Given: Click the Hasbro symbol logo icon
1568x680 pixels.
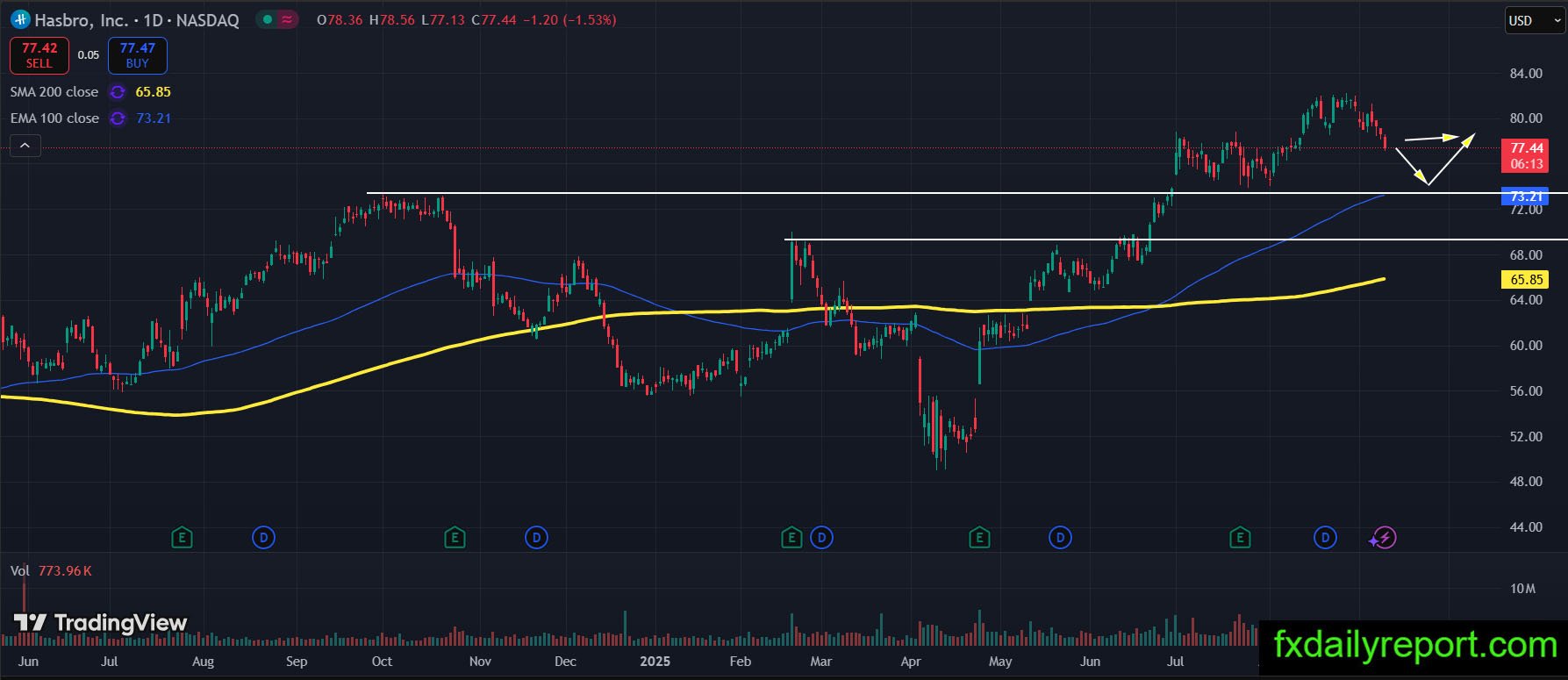Looking at the screenshot, I should [20, 19].
